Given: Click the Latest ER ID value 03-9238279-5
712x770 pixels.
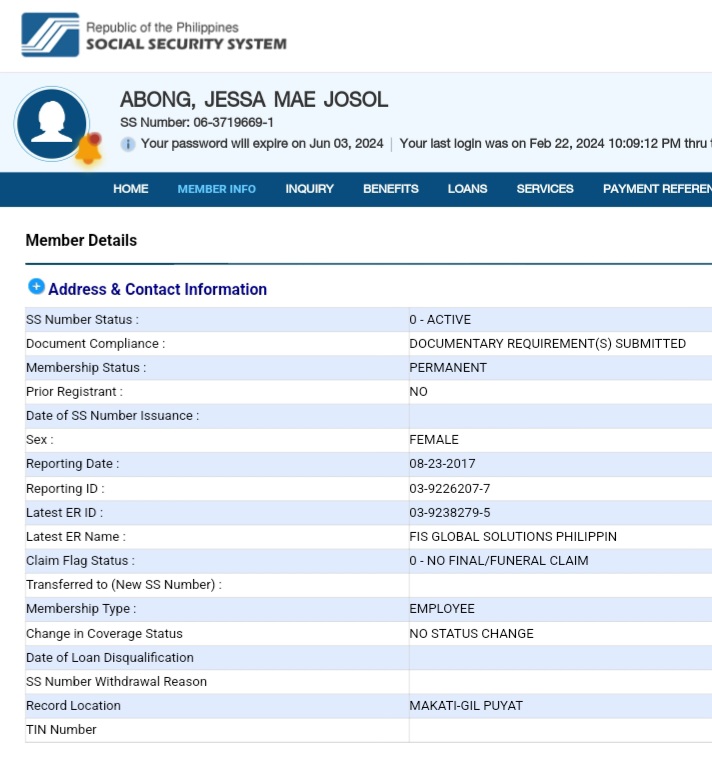Looking at the screenshot, I should pyautogui.click(x=449, y=513).
